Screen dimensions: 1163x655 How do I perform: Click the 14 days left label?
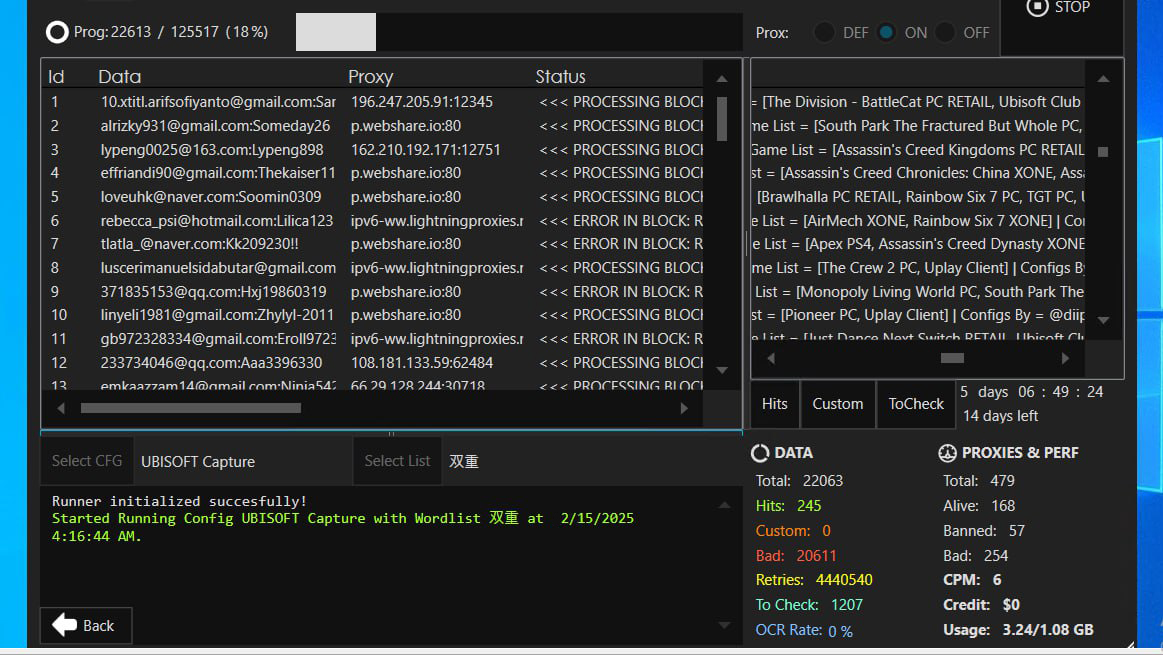[1000, 416]
